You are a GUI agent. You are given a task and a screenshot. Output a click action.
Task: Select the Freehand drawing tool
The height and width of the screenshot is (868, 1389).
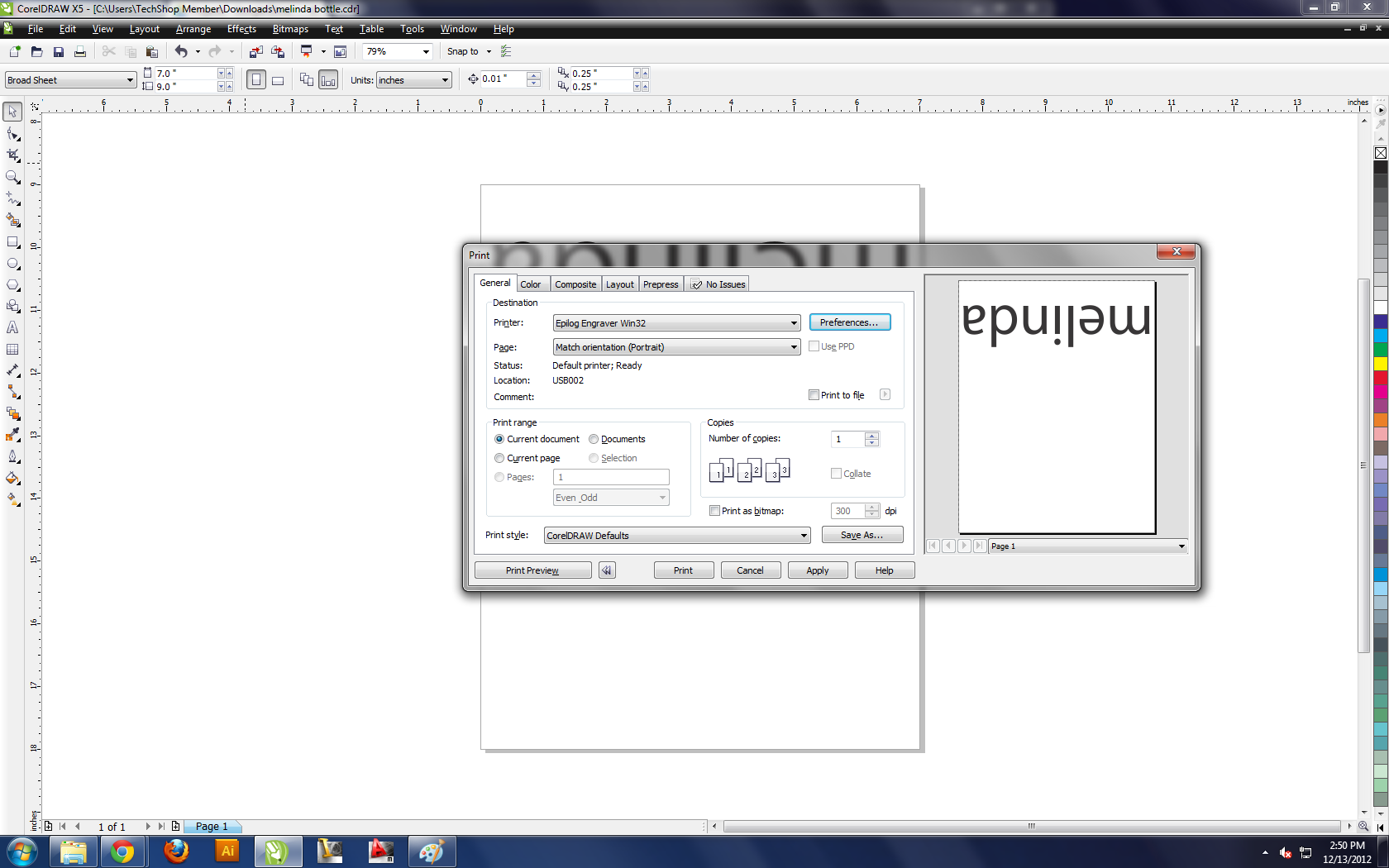coord(12,198)
